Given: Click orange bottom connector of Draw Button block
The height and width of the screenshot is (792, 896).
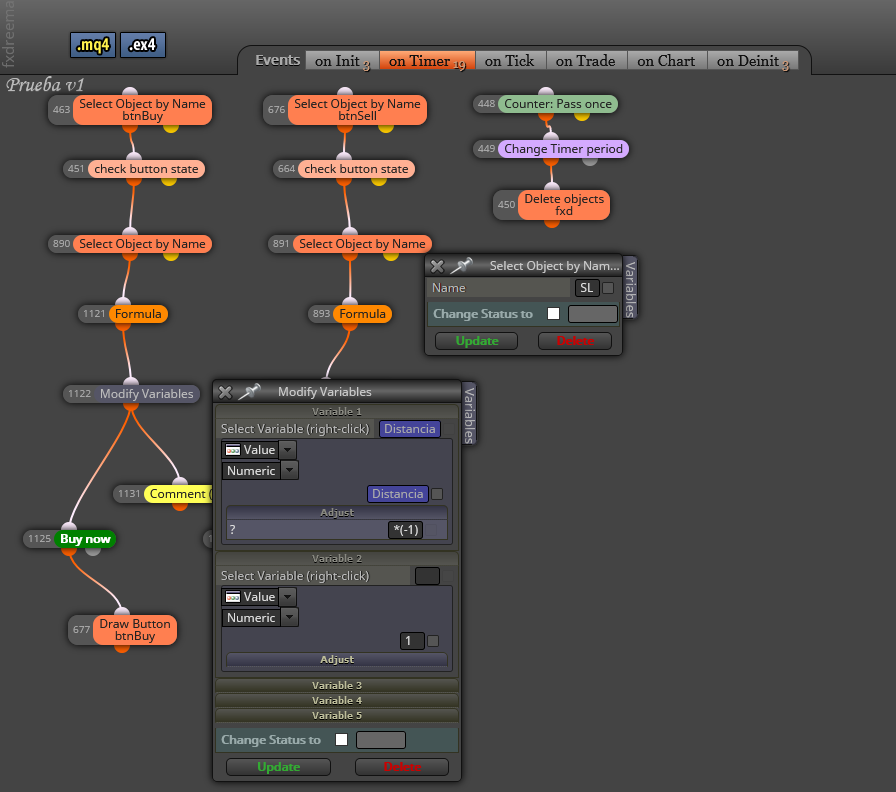Looking at the screenshot, I should tap(122, 647).
